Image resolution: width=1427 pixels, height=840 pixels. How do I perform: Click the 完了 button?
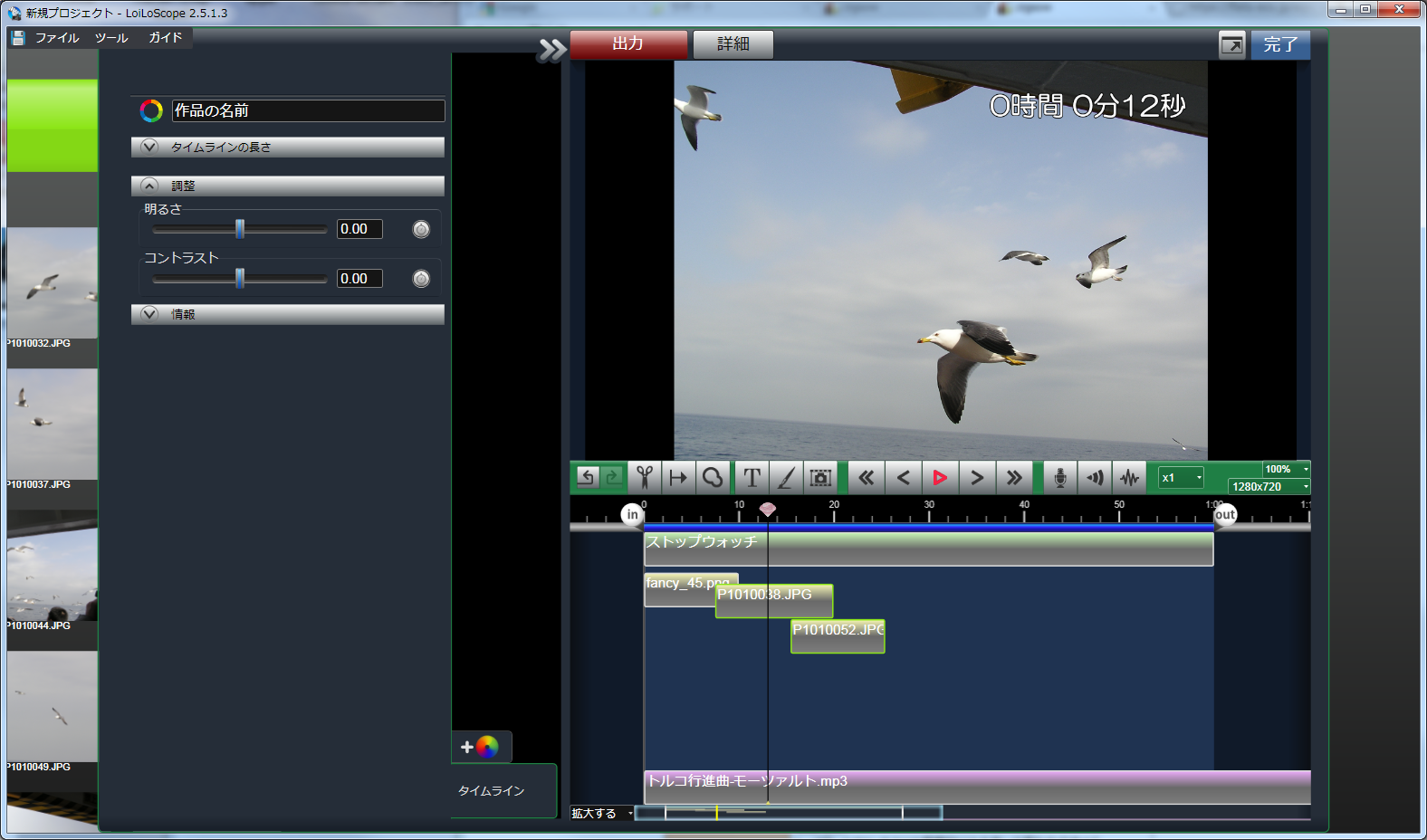(1280, 44)
